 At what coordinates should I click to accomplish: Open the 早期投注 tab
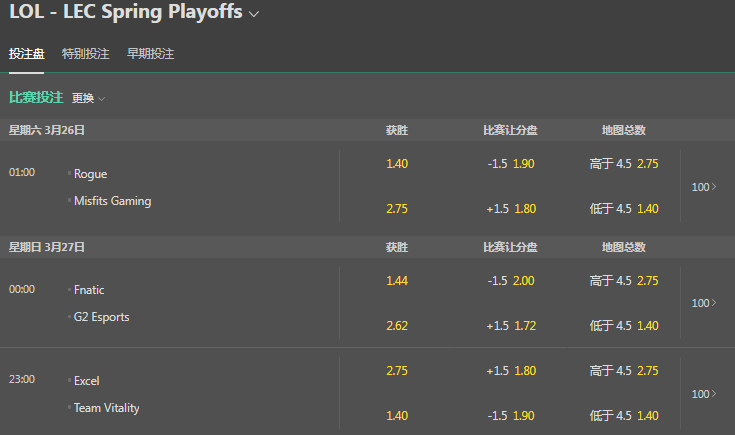[x=150, y=54]
